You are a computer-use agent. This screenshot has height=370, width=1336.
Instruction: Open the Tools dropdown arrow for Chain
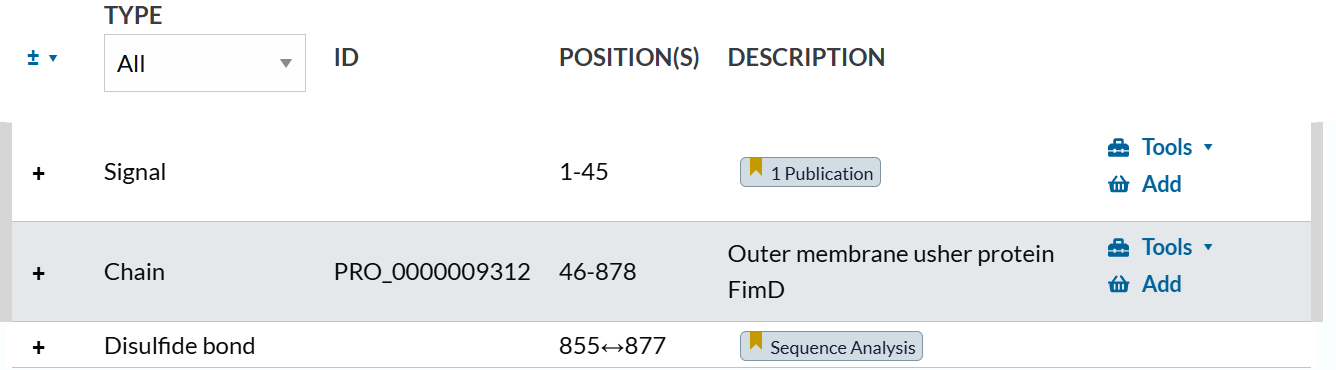tap(1208, 248)
